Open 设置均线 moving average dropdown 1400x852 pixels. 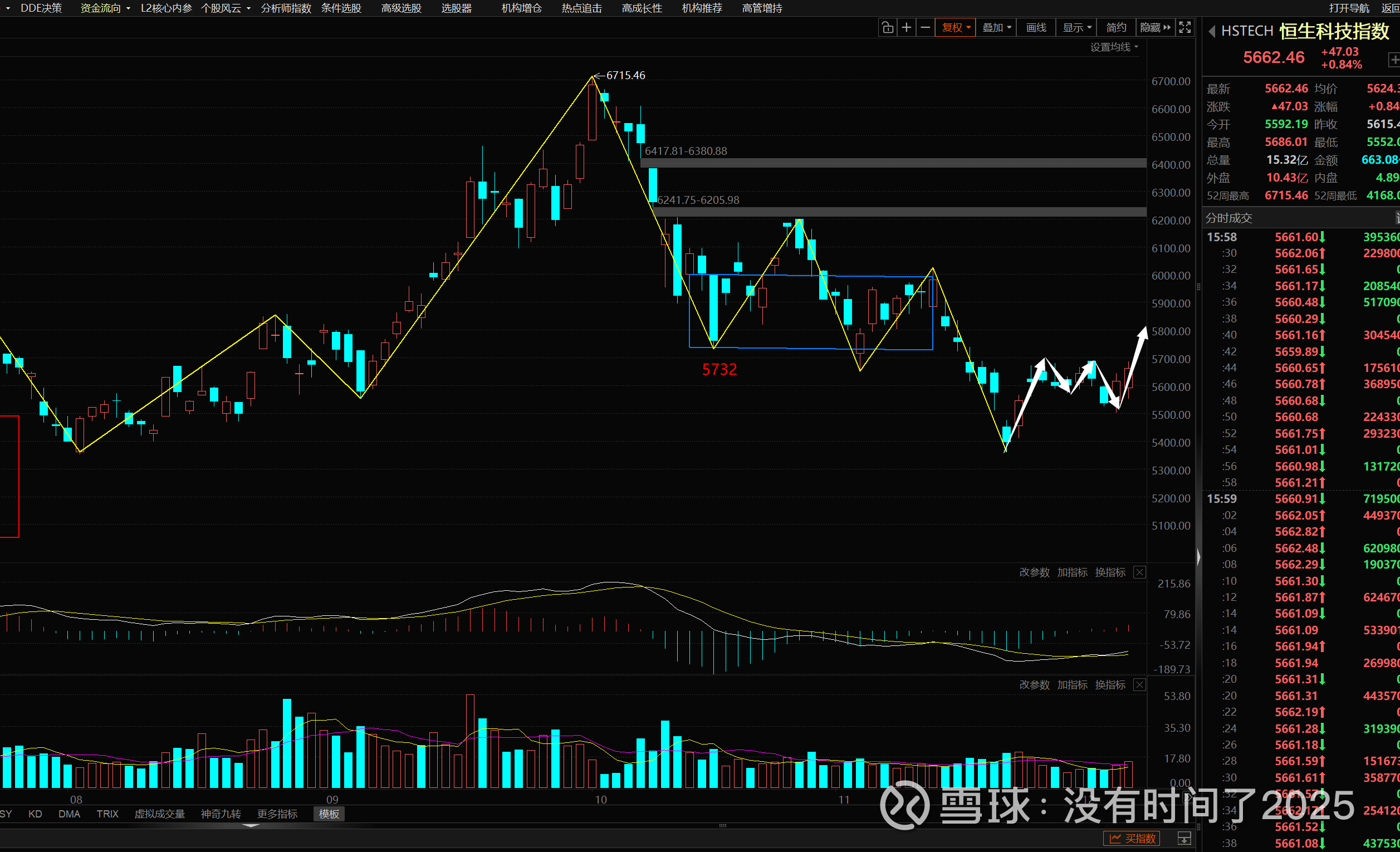1114,47
